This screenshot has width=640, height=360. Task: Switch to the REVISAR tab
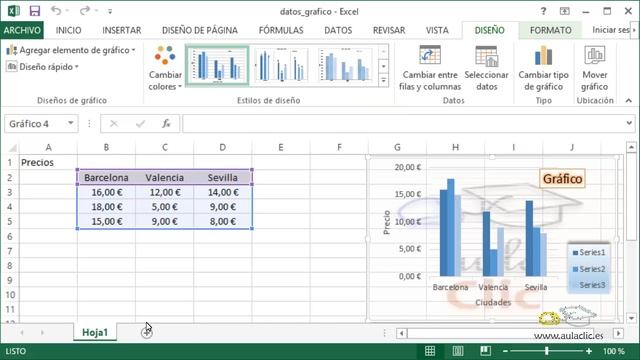[389, 30]
